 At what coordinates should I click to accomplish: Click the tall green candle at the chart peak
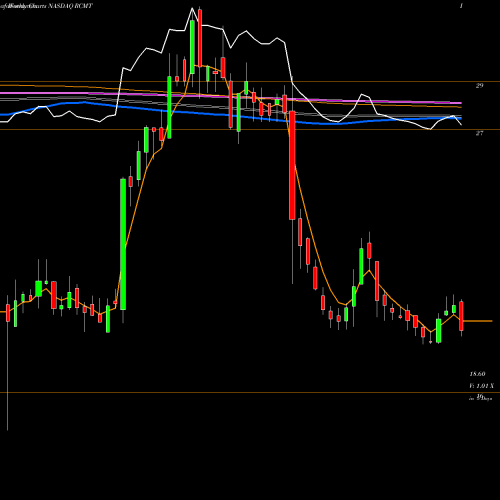coord(192,47)
